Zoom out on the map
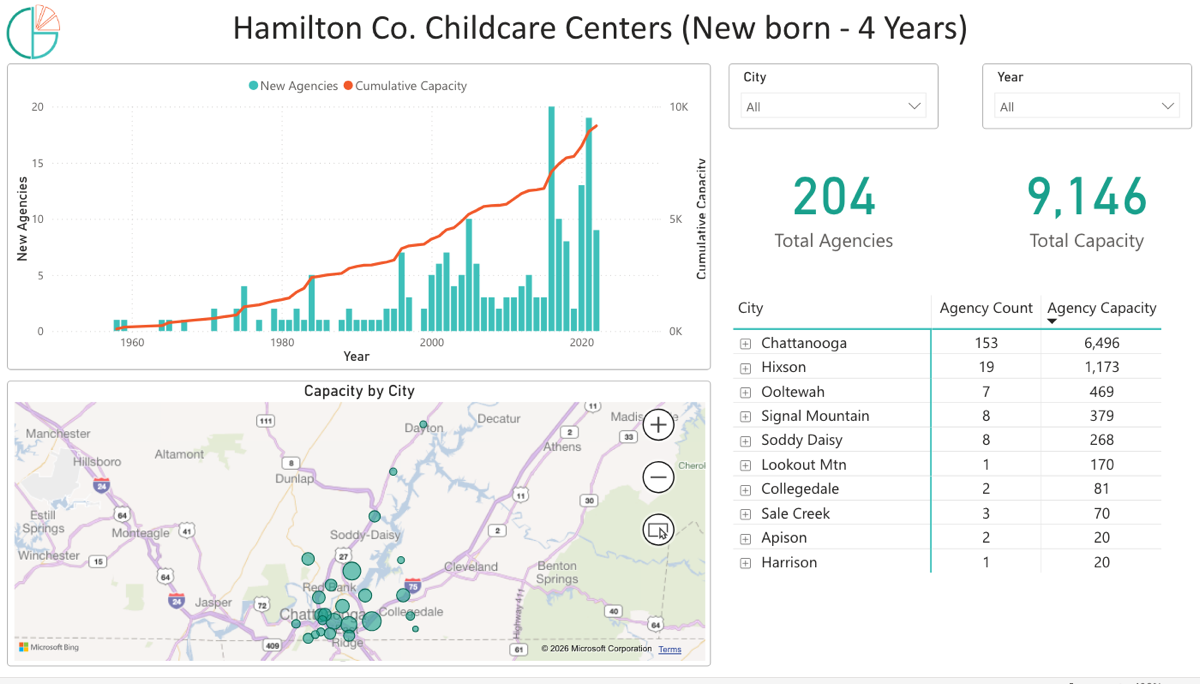The height and width of the screenshot is (684, 1200). (x=658, y=477)
